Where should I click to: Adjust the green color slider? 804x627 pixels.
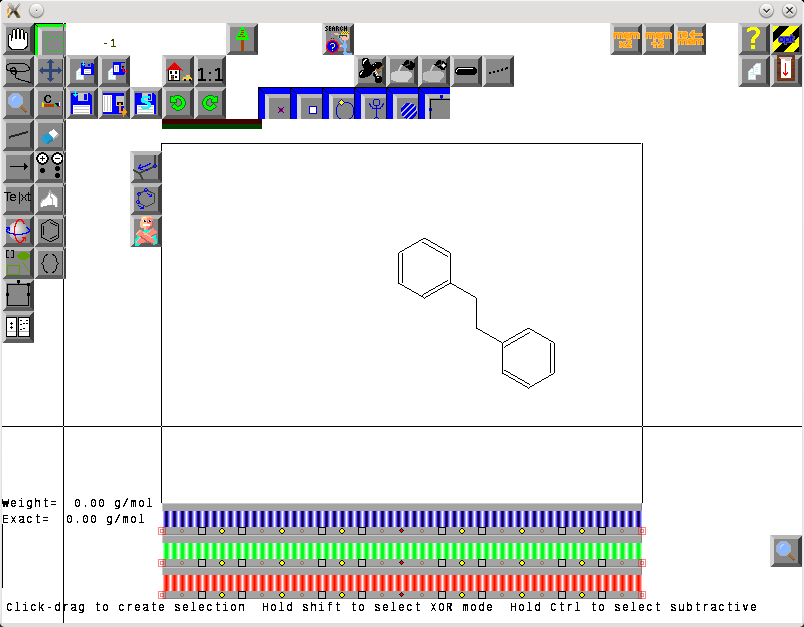[401, 551]
